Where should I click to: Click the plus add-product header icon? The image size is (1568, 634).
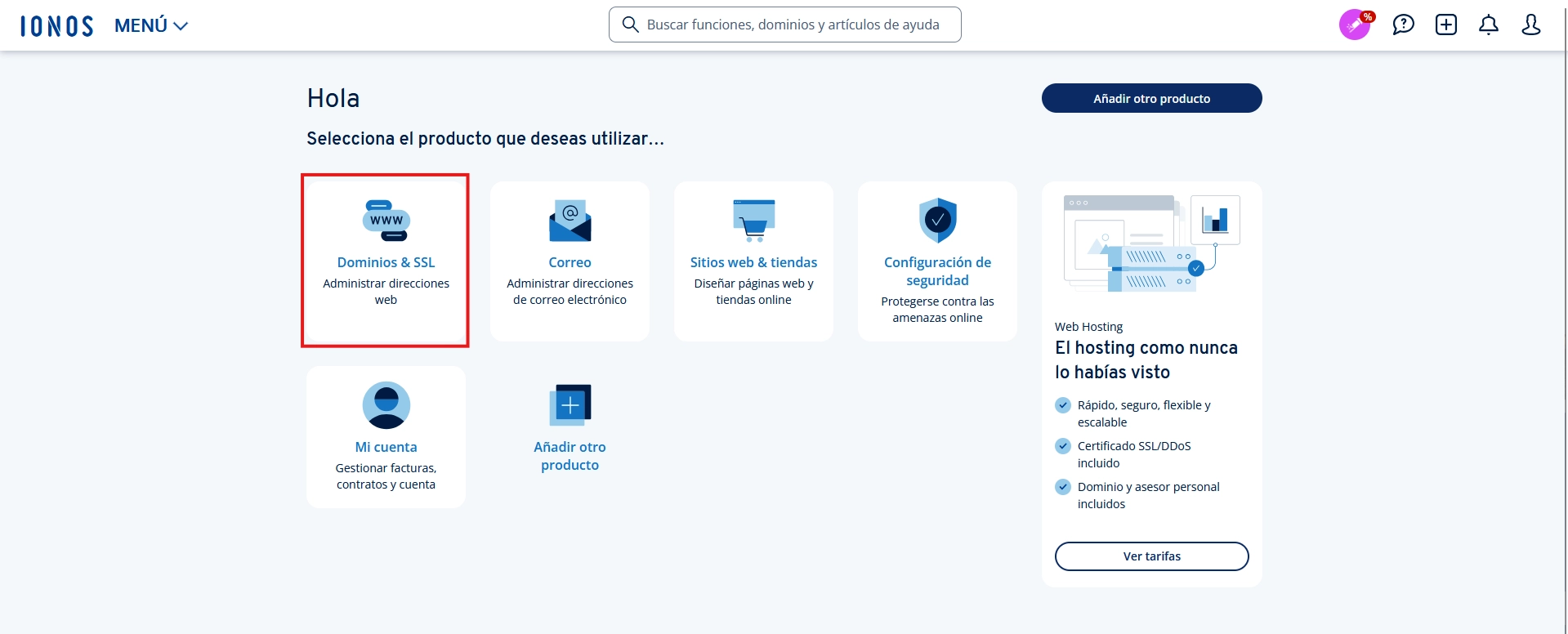click(1445, 25)
